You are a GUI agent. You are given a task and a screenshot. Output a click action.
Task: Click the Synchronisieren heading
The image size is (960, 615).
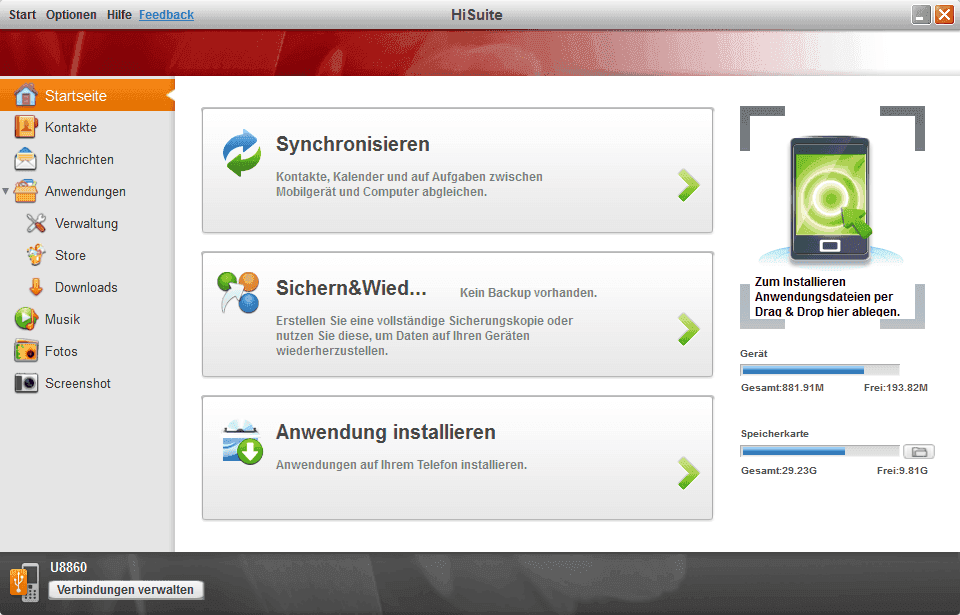tap(353, 145)
